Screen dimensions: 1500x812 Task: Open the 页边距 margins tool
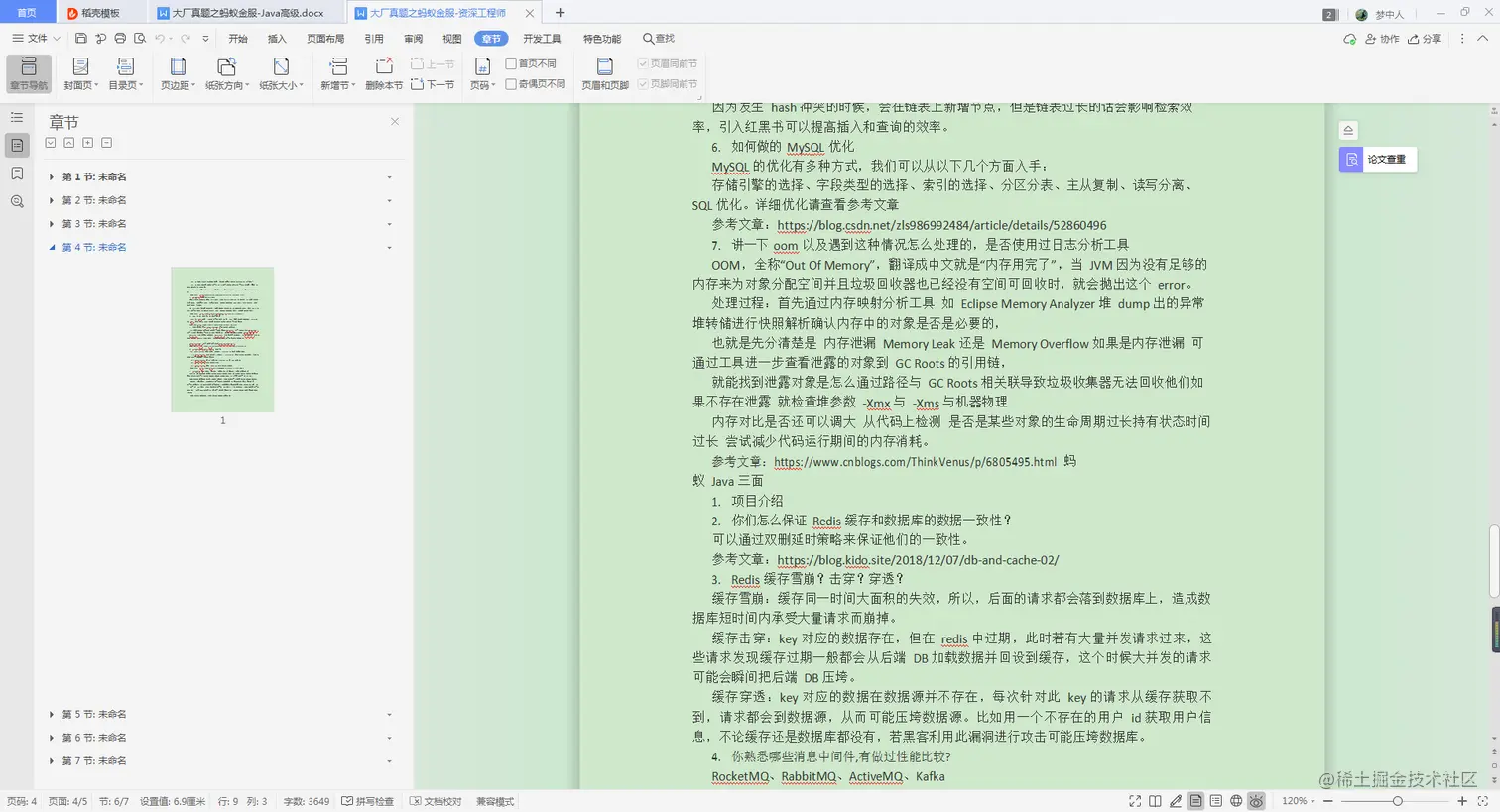pyautogui.click(x=177, y=71)
